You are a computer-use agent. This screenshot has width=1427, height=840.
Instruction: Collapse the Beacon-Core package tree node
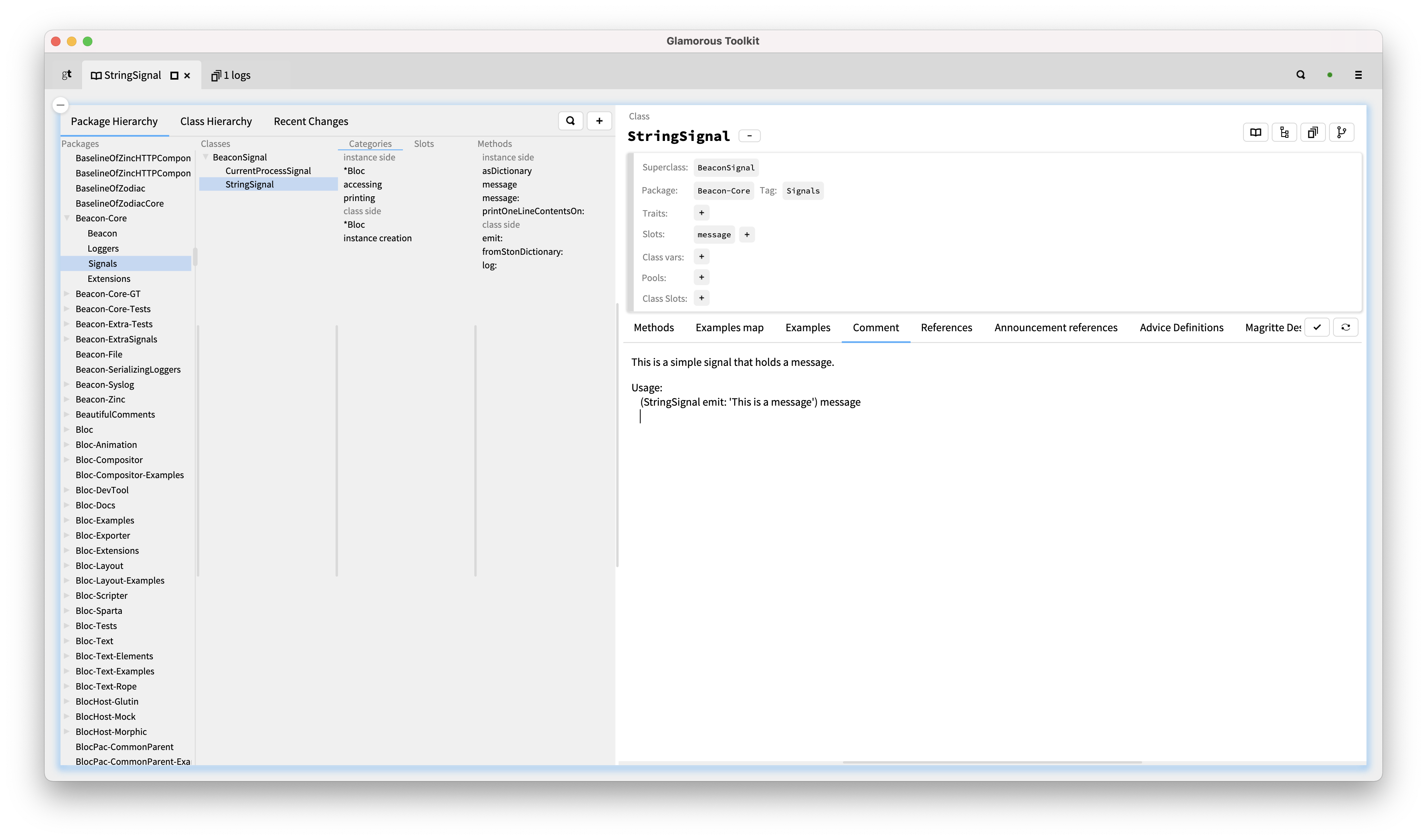67,218
